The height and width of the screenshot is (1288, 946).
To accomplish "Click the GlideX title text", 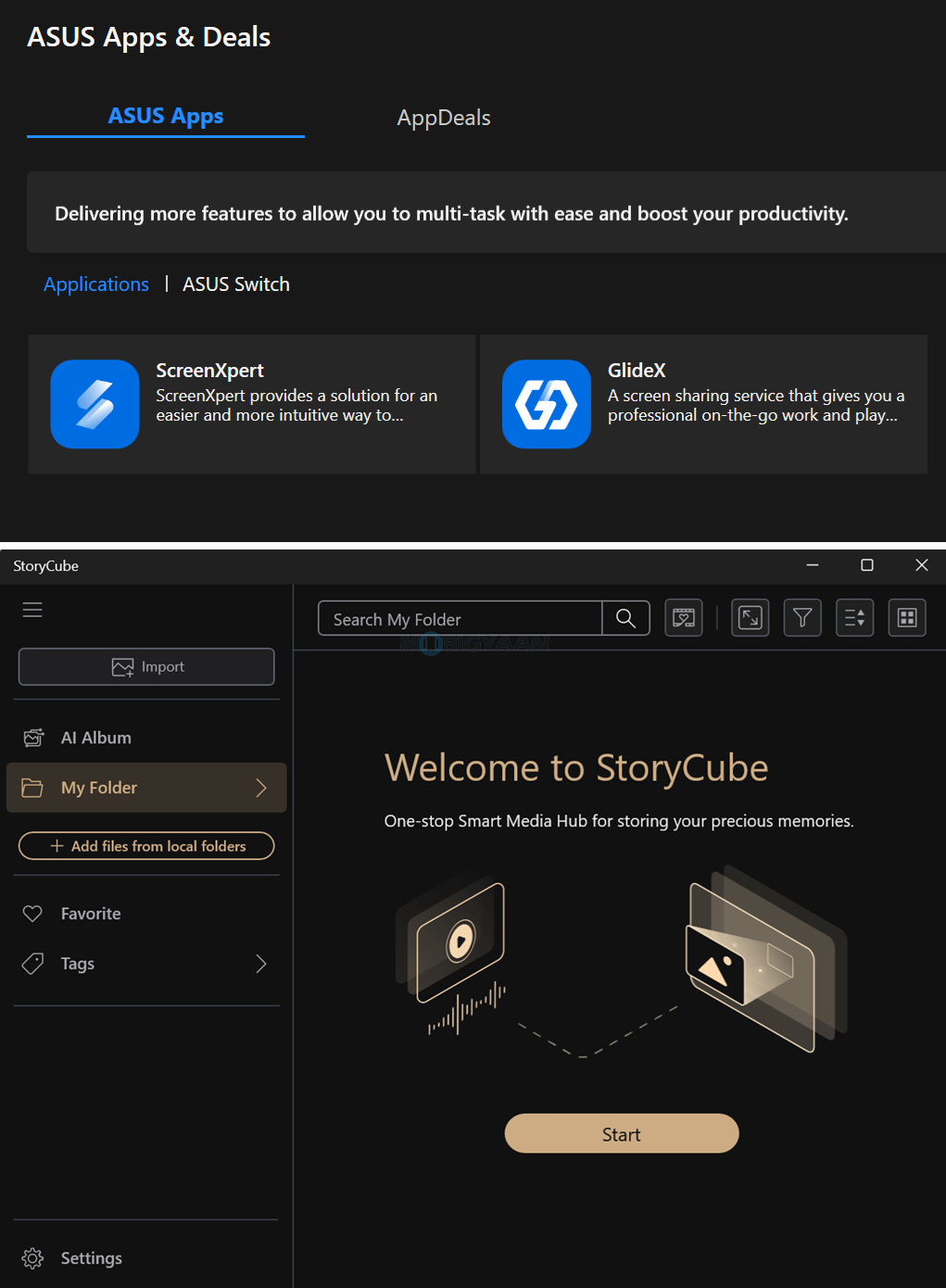I will [637, 371].
